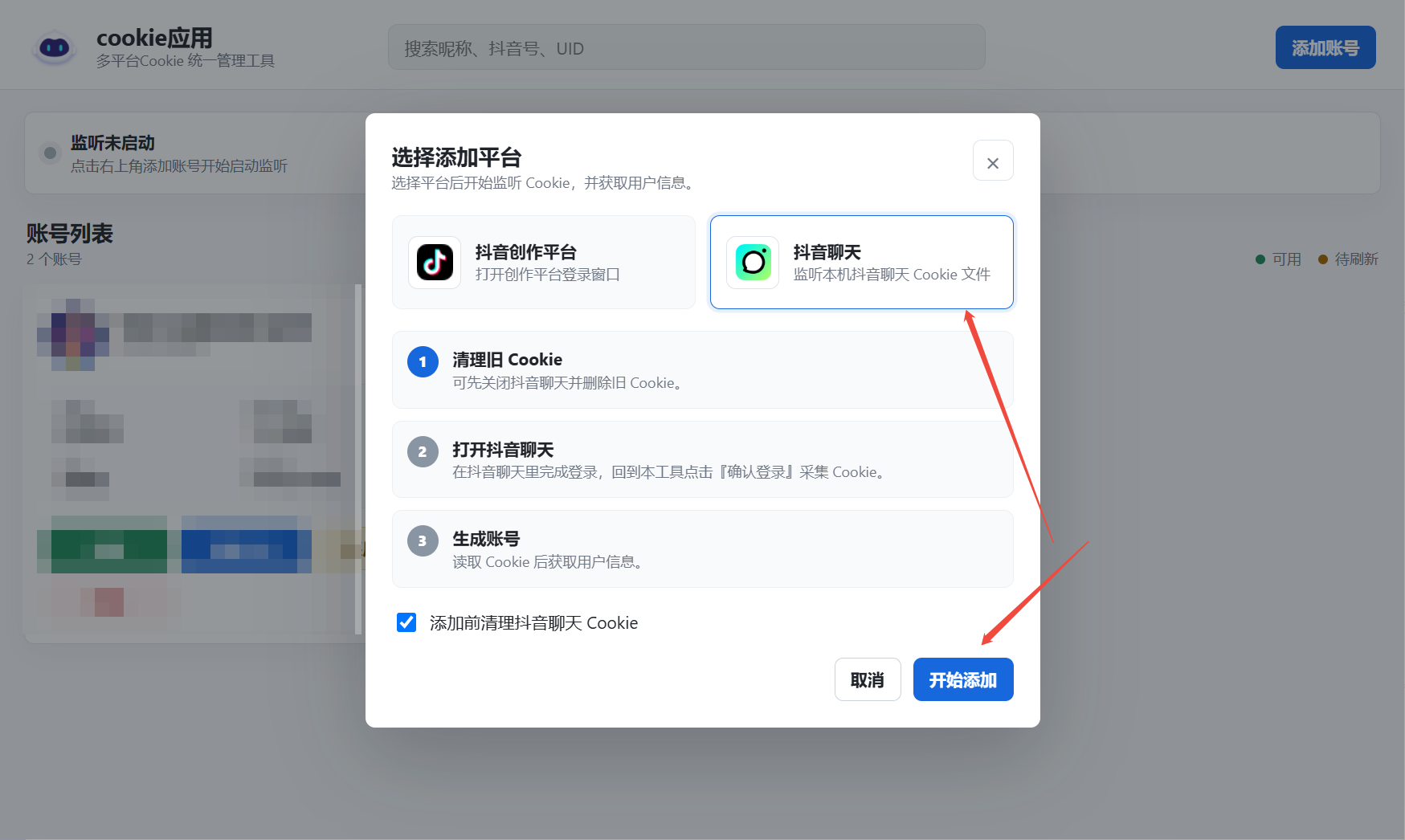Viewport: 1405px width, 840px height.
Task: Click 可先关闭抖音聊天并删除旧 Cookie text
Action: [567, 383]
